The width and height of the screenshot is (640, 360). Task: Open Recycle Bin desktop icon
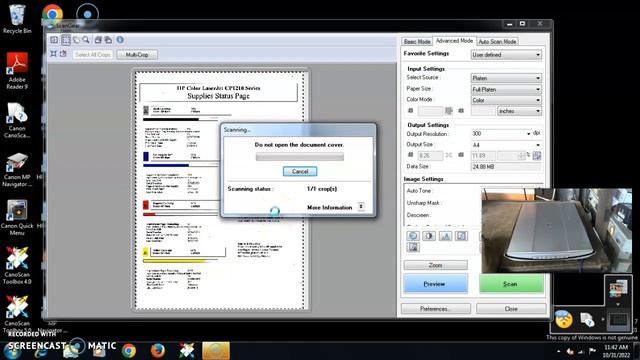(17, 19)
